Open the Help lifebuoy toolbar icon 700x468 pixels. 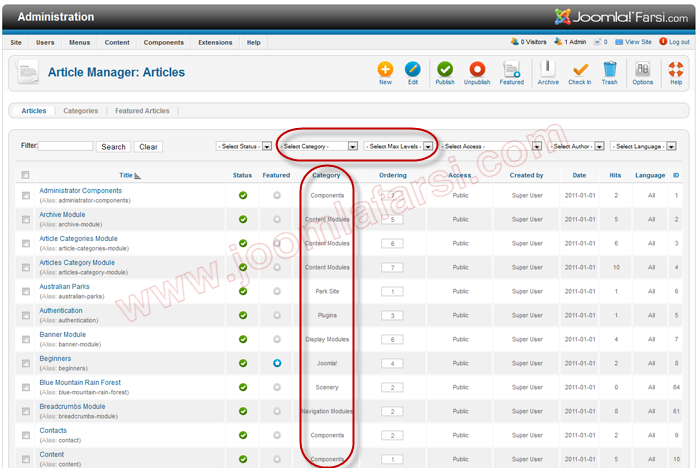coord(676,70)
